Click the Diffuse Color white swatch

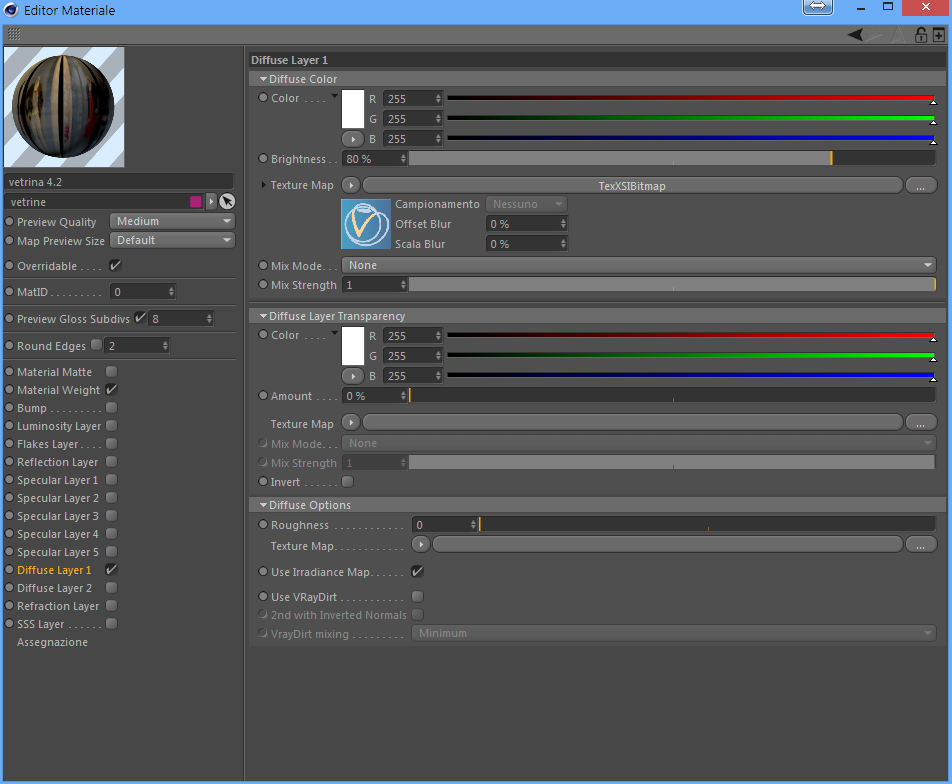pos(353,109)
